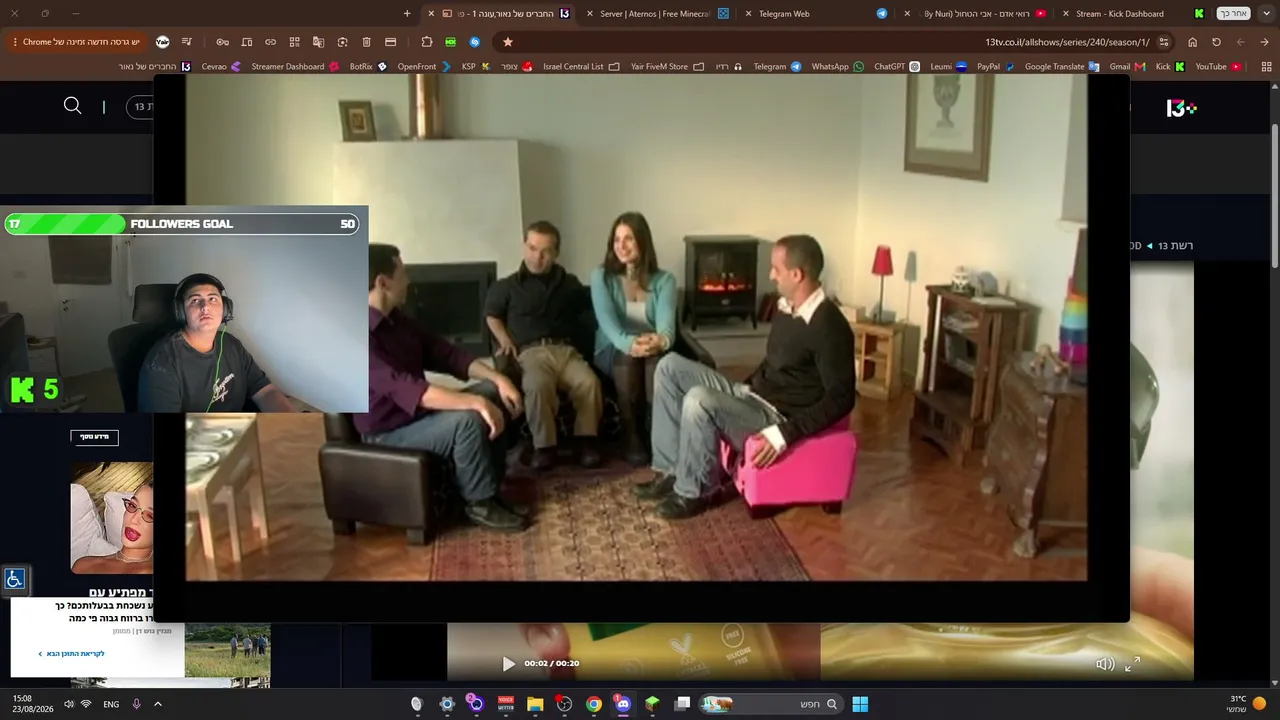This screenshot has width=1280, height=720.
Task: Open the Google Translate bookmark
Action: 1062,67
